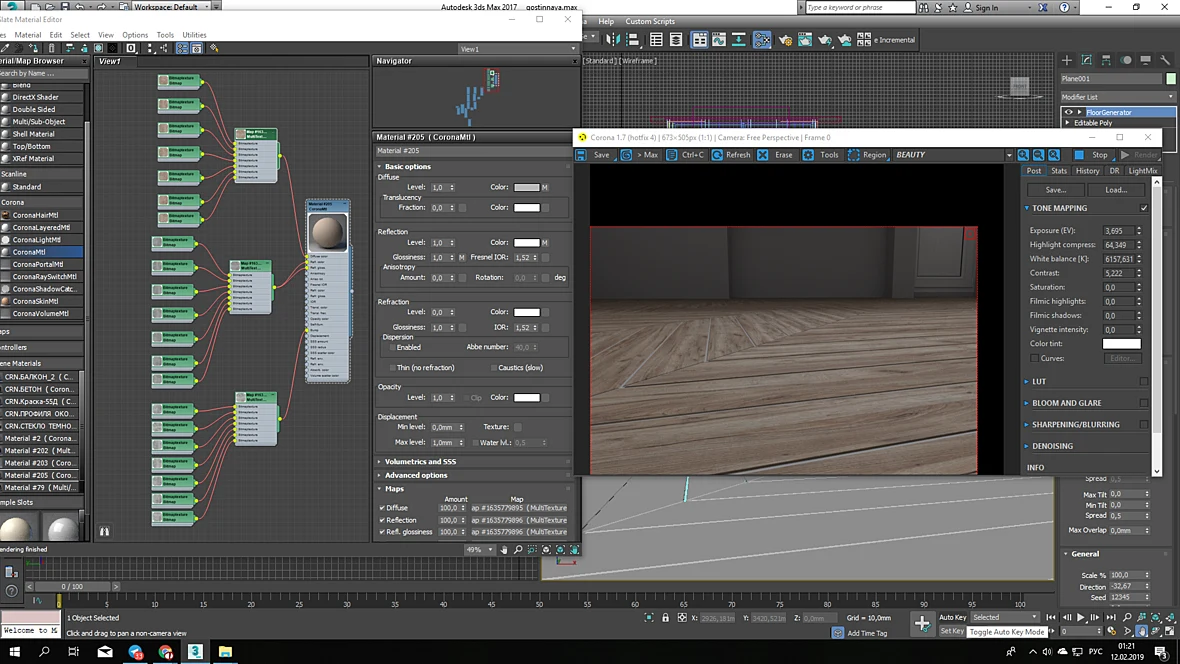Open Material menu in Slate editor
The height and width of the screenshot is (664, 1180).
(28, 35)
